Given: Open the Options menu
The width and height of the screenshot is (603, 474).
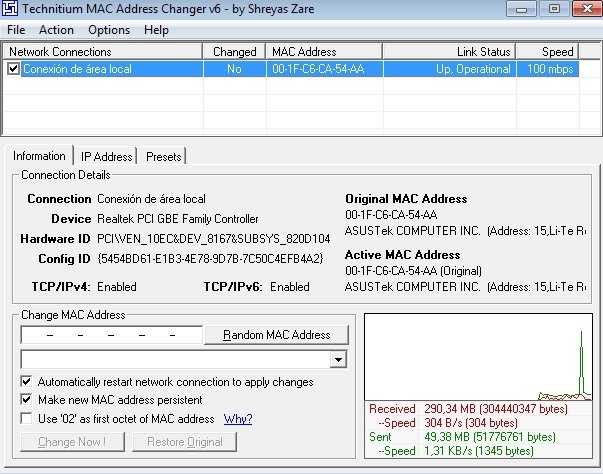Looking at the screenshot, I should [109, 30].
